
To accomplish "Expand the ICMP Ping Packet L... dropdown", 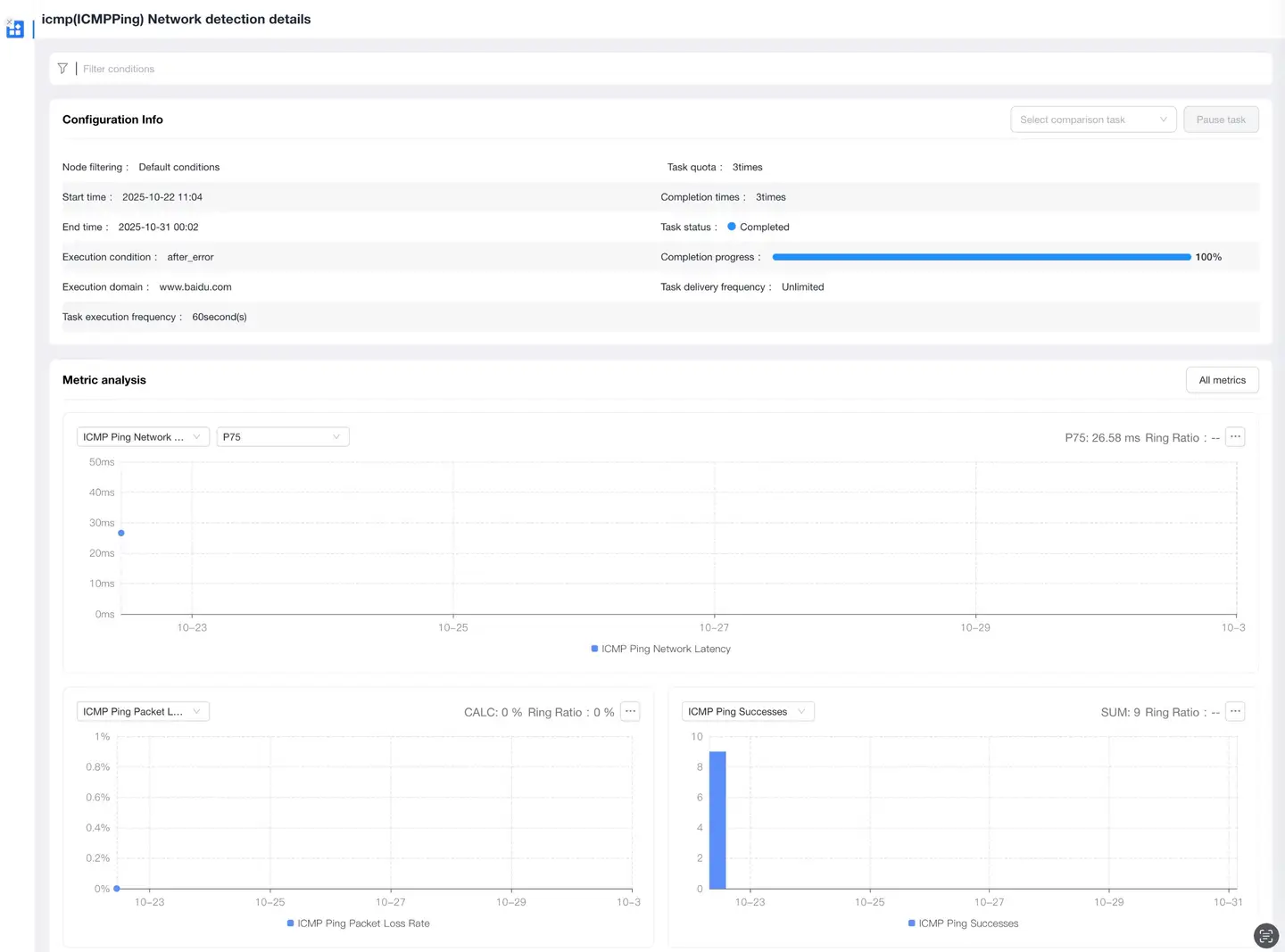I will (x=143, y=712).
